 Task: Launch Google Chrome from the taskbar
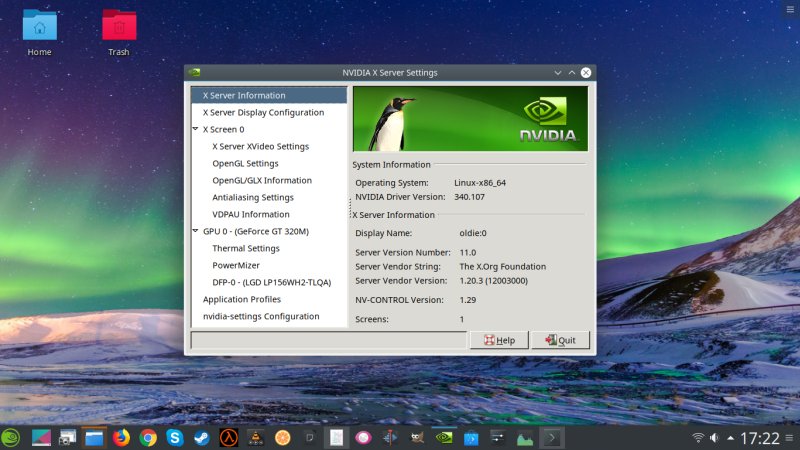(148, 438)
